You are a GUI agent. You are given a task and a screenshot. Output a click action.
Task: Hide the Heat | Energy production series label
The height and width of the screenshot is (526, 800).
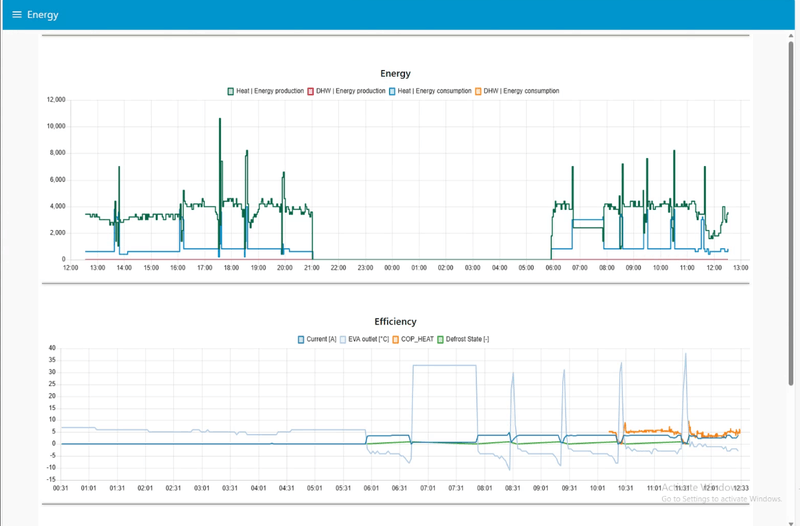(270, 91)
